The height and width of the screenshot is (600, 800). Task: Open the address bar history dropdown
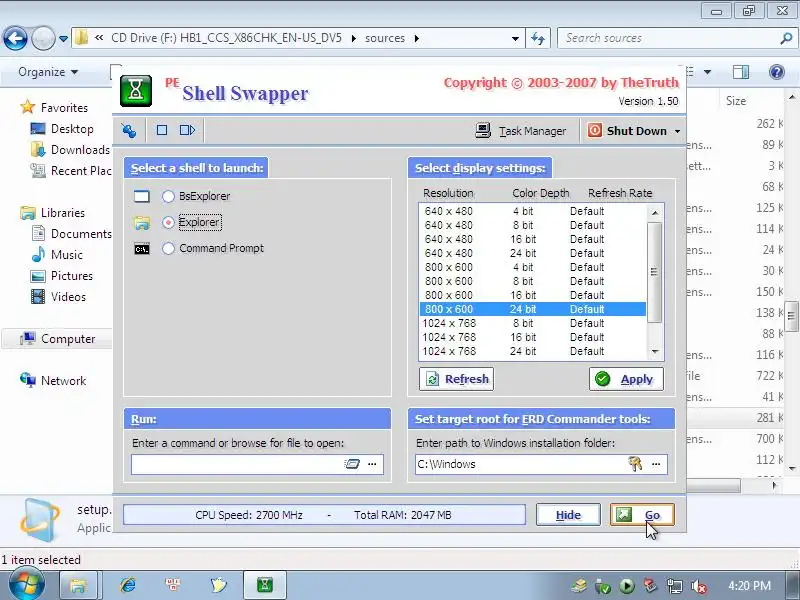click(x=515, y=39)
